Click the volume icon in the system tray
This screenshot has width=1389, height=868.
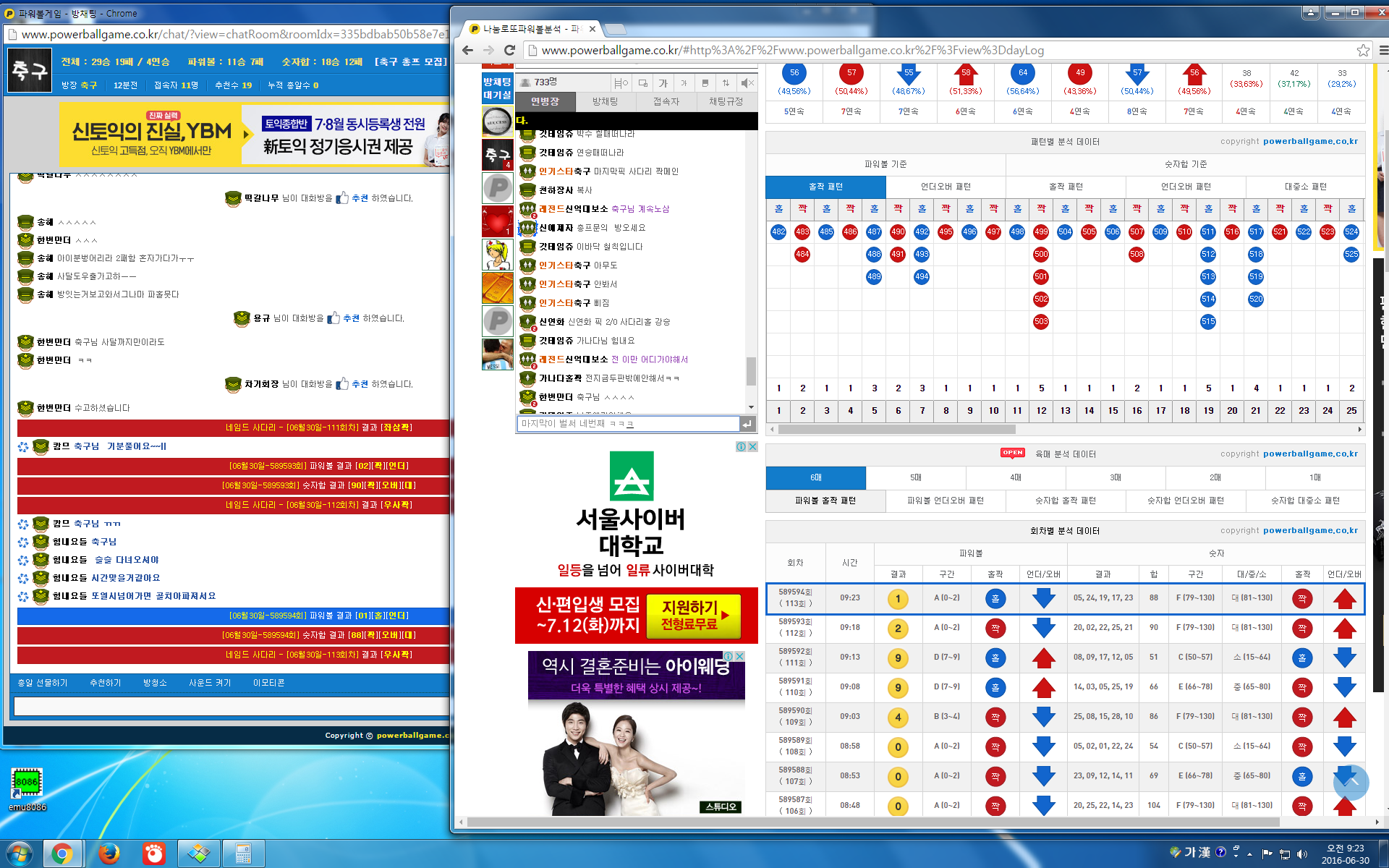coord(1302,854)
